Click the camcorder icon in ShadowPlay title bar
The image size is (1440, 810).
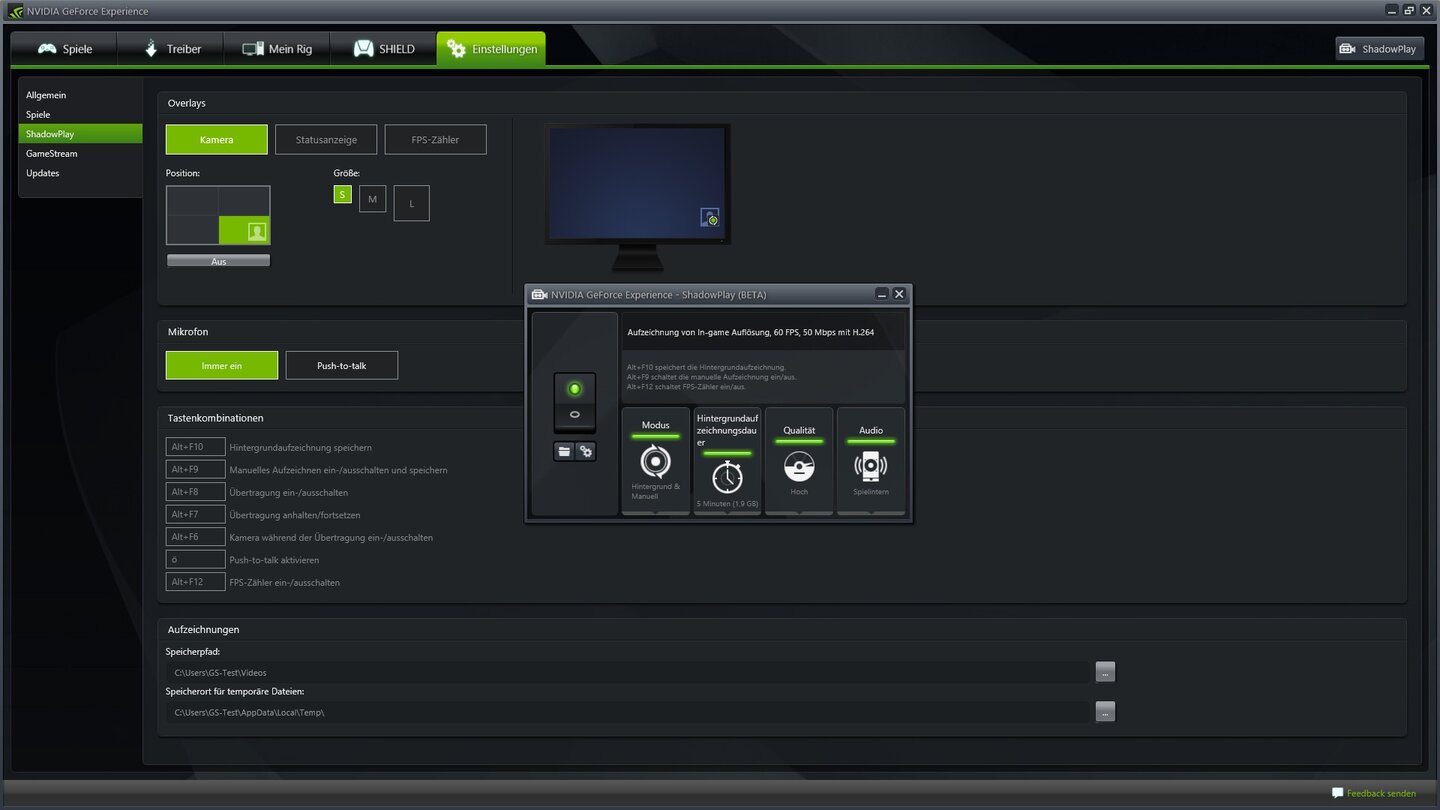pos(539,294)
